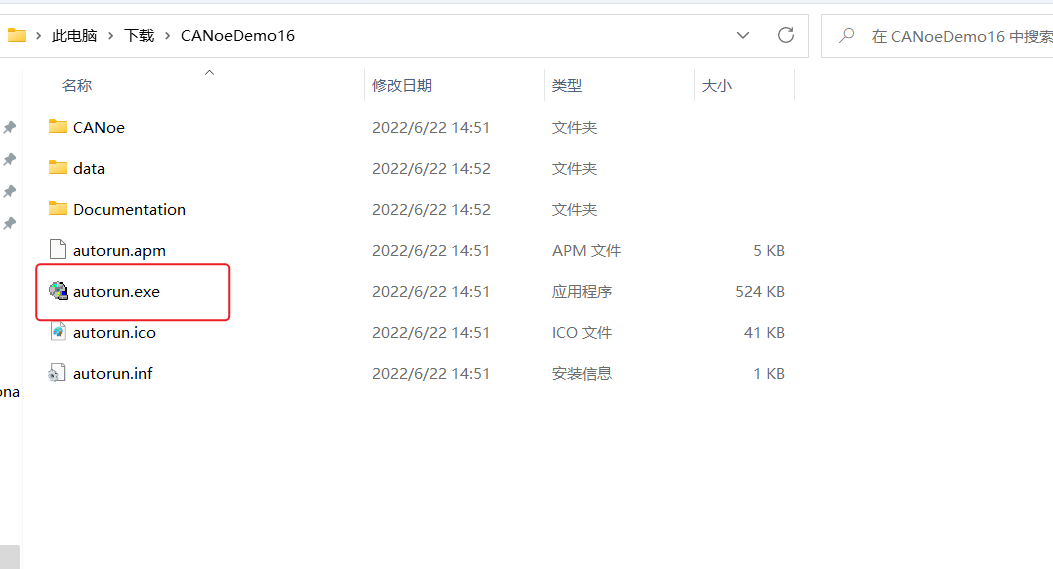The image size is (1053, 569).
Task: Expand chevron after 此电脑 breadcrumb
Action: coord(110,36)
